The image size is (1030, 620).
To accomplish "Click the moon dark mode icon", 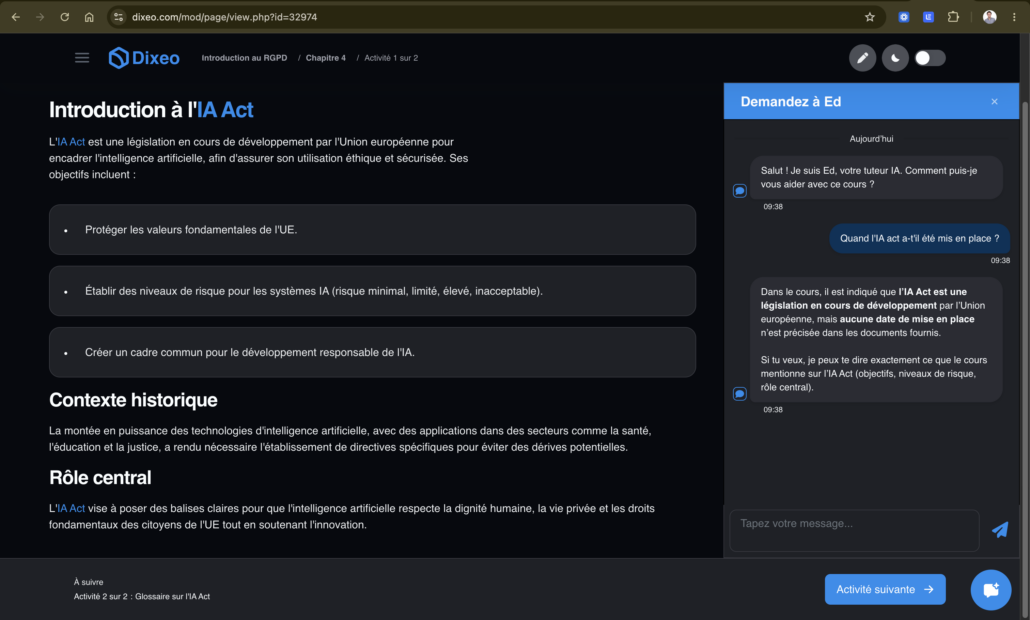I will [895, 58].
